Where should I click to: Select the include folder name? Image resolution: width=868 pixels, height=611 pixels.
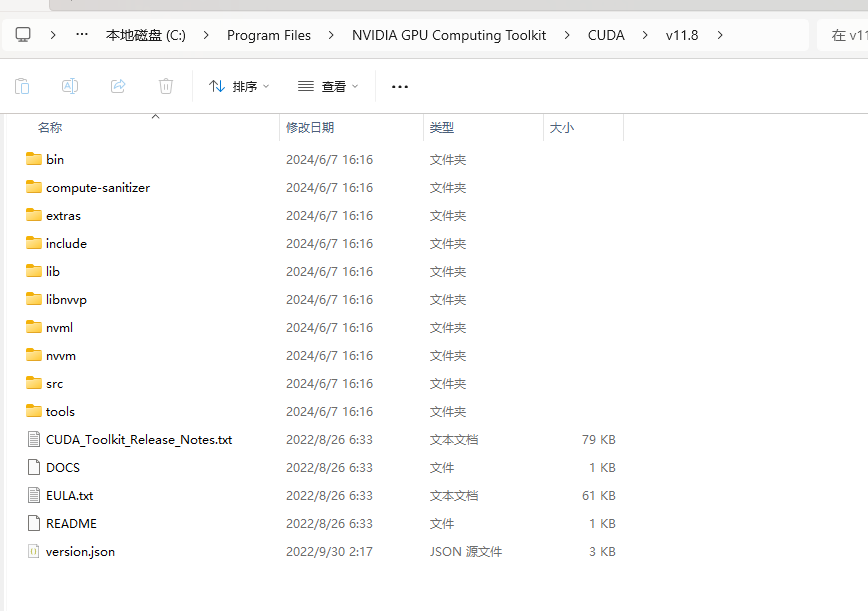(x=66, y=244)
